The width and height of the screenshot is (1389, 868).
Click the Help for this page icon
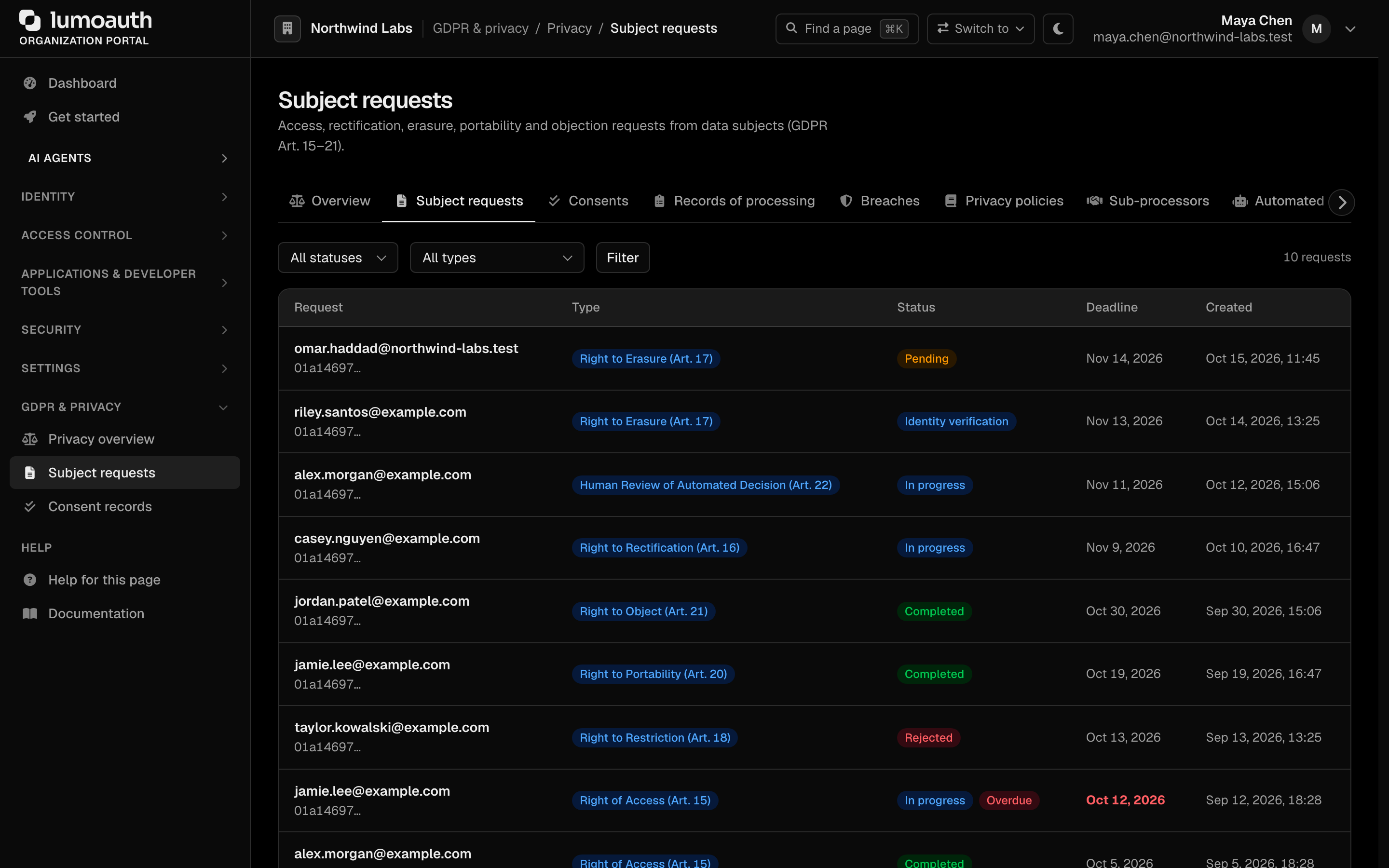[x=30, y=580]
